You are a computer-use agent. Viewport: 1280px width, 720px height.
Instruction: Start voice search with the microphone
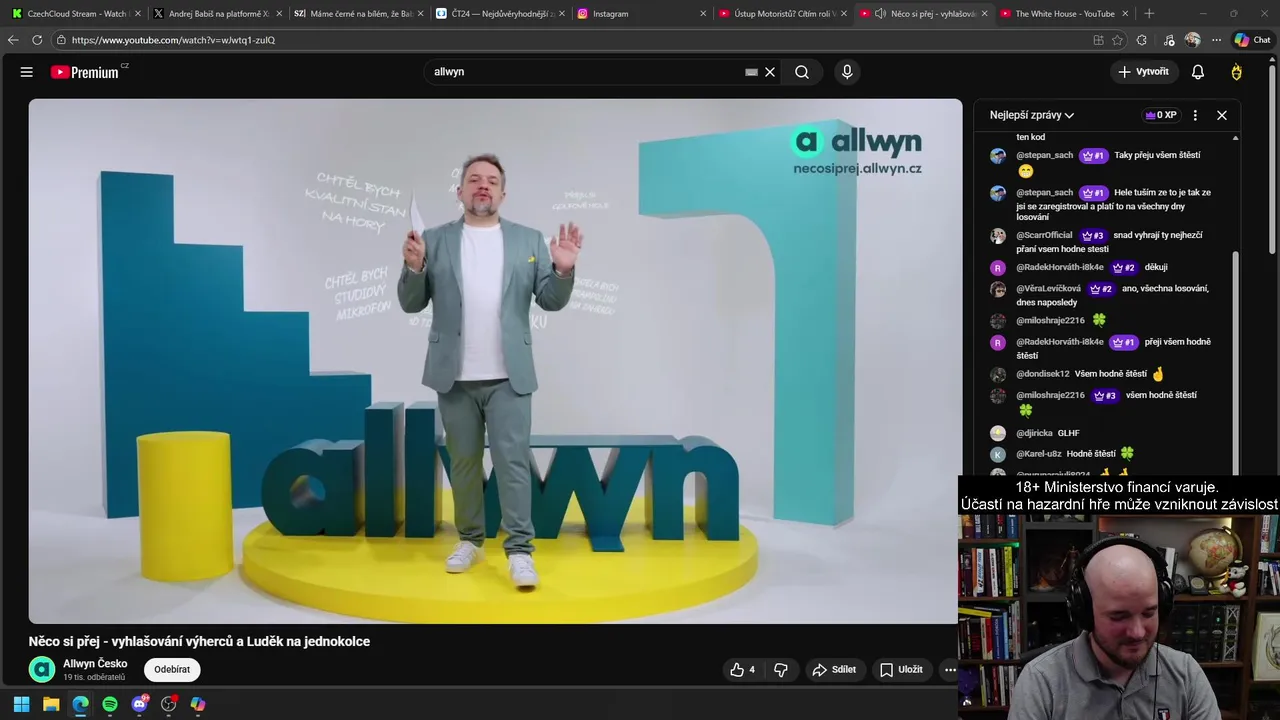click(x=847, y=72)
